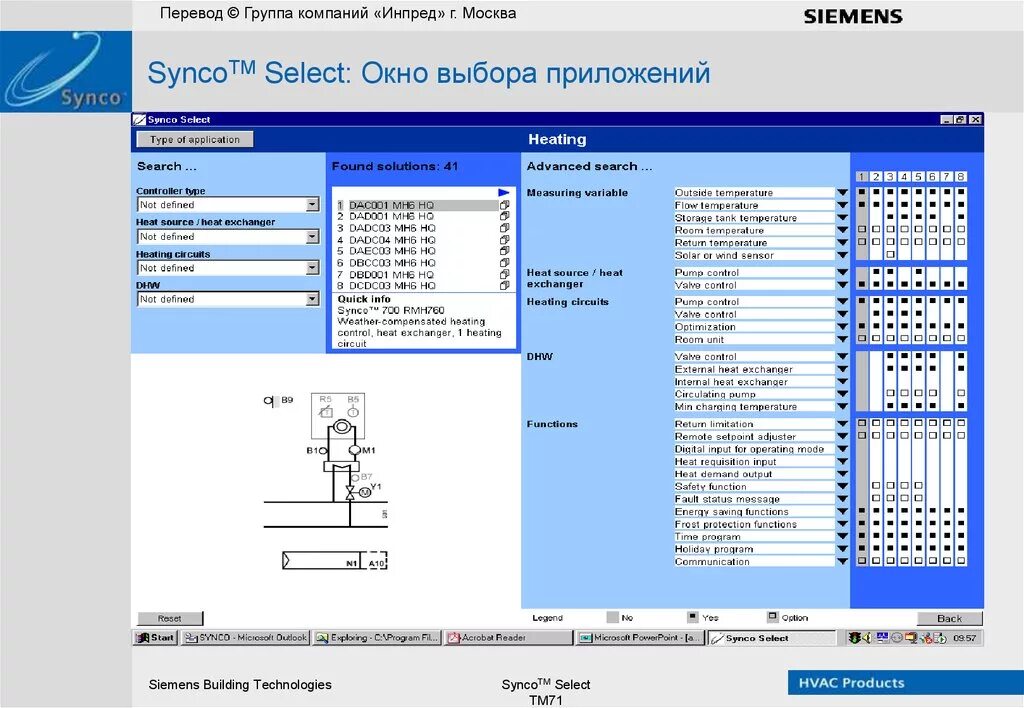Expand Storage tank temperature filter arrow
Screen dimensions: 1024x708
(x=842, y=217)
